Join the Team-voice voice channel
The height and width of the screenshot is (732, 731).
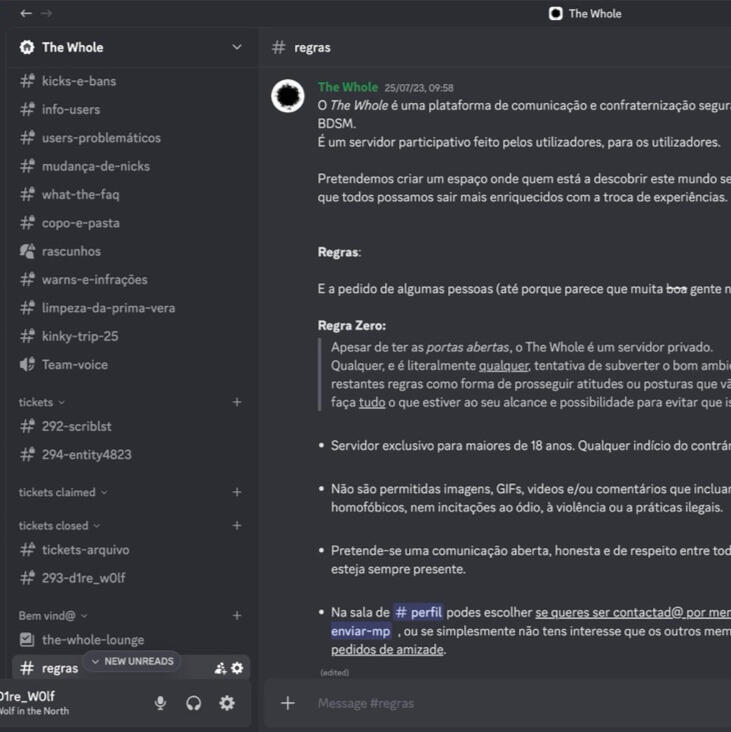tap(75, 365)
